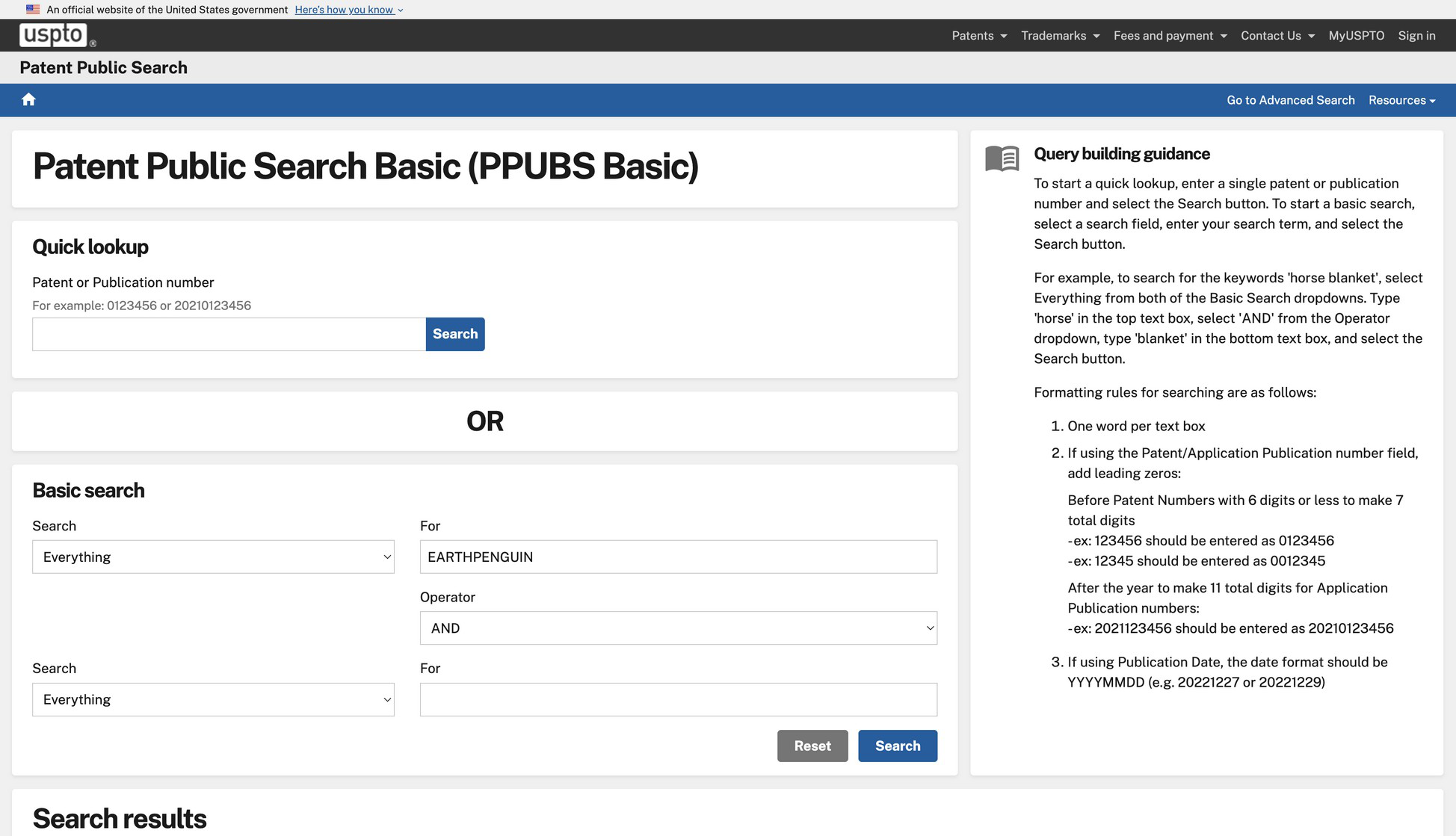The image size is (1456, 836).
Task: Click the Quick lookup Search button
Action: [455, 334]
